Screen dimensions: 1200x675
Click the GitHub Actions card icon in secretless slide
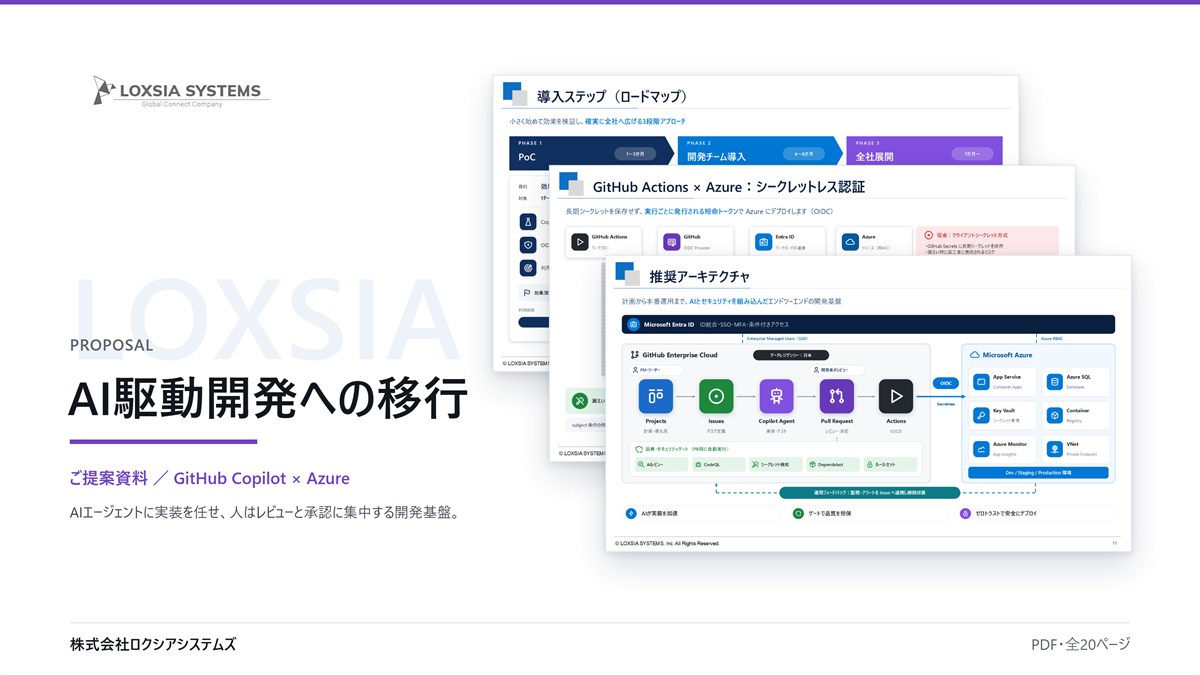coord(579,242)
